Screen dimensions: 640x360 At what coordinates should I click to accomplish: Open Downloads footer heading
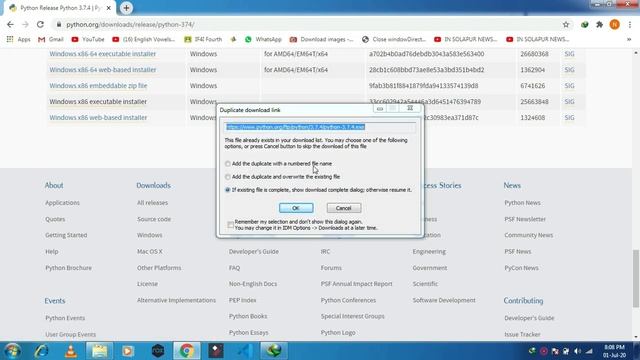click(153, 185)
